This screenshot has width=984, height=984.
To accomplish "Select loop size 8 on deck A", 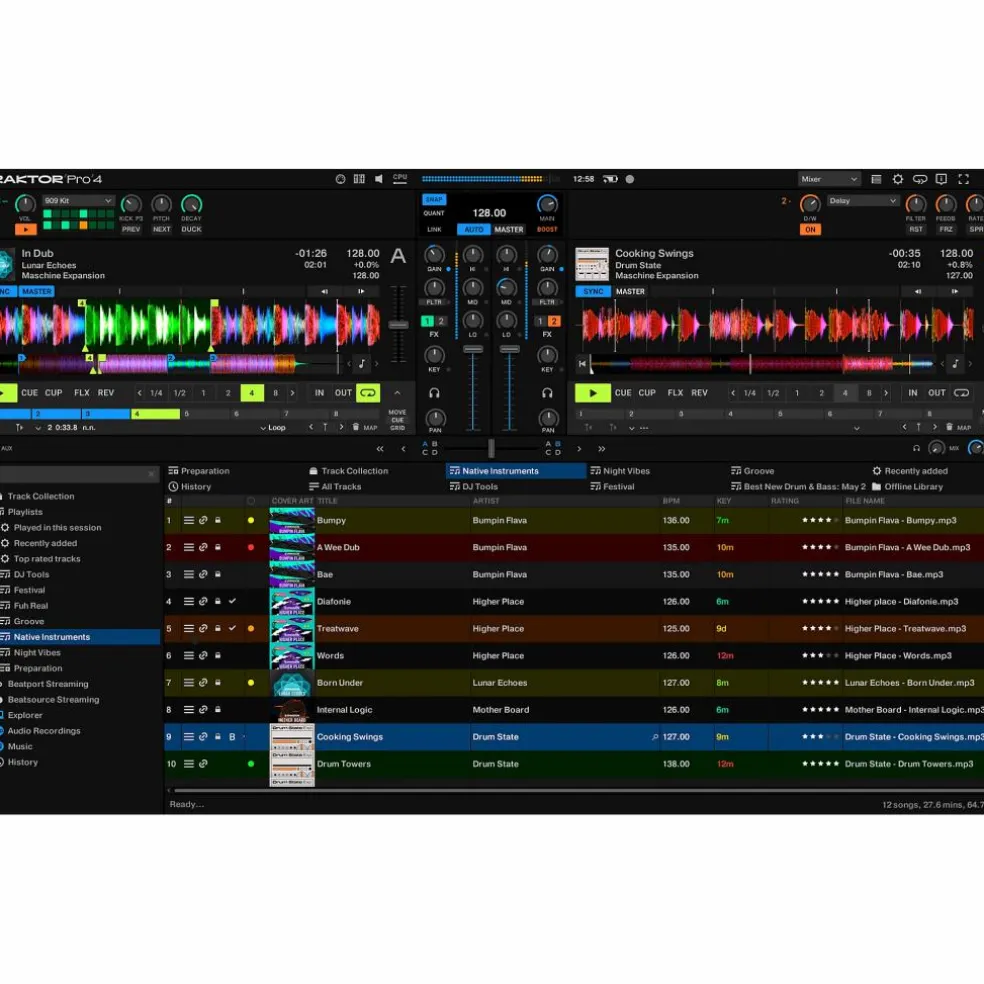I will 275,393.
